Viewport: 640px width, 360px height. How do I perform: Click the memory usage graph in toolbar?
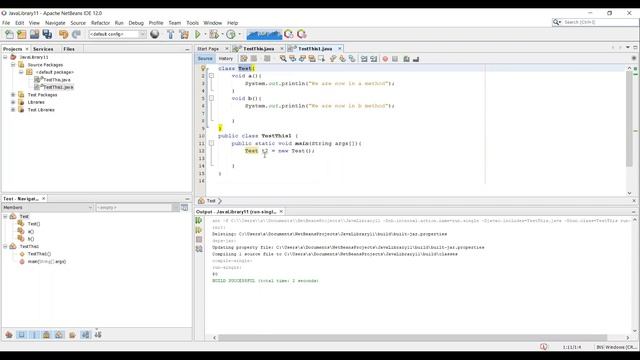[x=264, y=35]
